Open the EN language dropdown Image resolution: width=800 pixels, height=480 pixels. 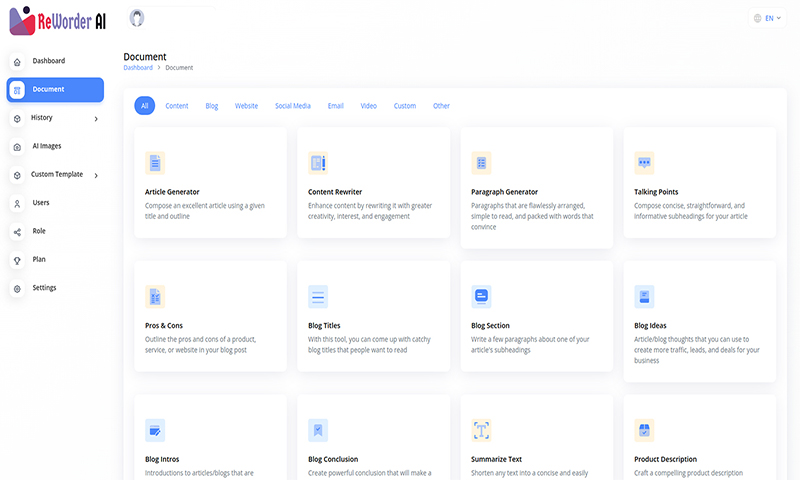pos(767,18)
